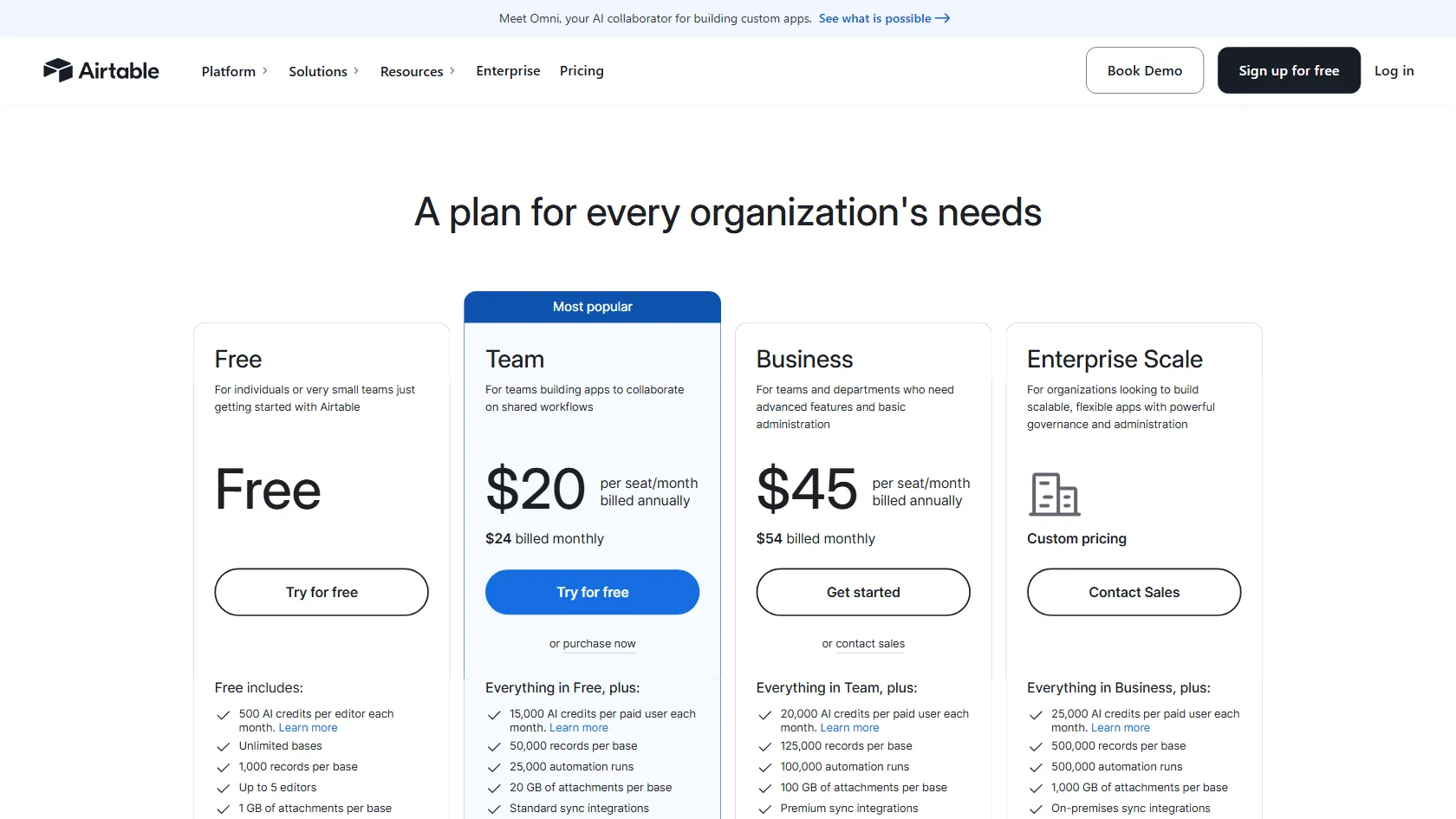
Task: Click the arrow after See what is possible
Action: click(x=943, y=18)
